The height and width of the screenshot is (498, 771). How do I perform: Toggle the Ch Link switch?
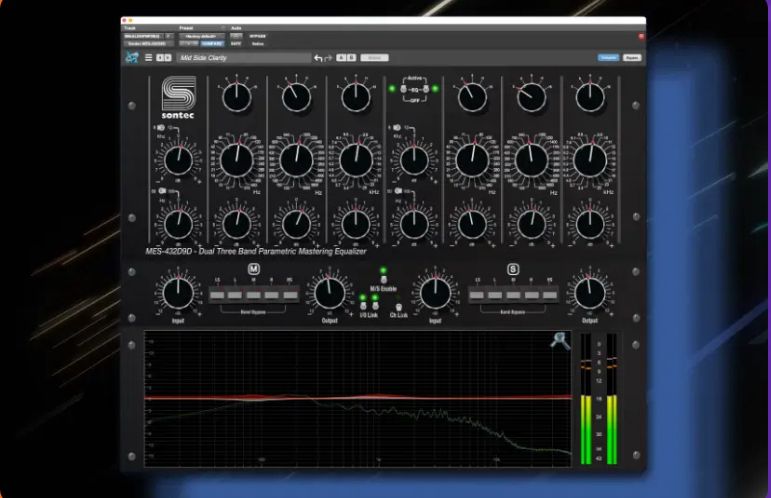click(x=398, y=305)
